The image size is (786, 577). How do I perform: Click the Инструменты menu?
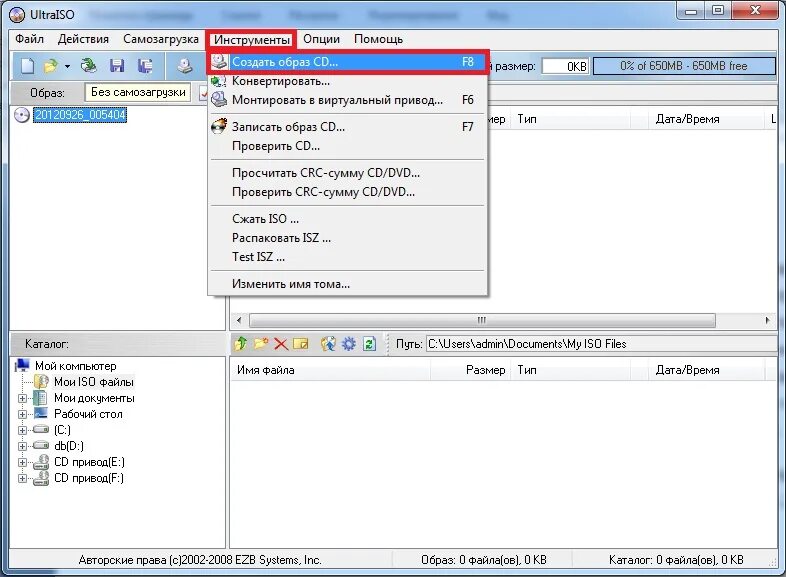pyautogui.click(x=252, y=40)
